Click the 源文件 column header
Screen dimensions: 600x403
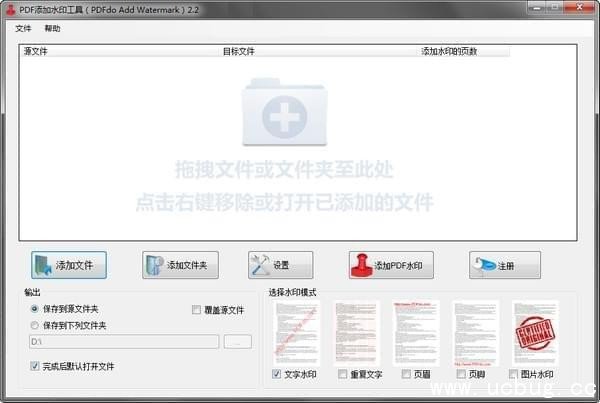[x=120, y=51]
